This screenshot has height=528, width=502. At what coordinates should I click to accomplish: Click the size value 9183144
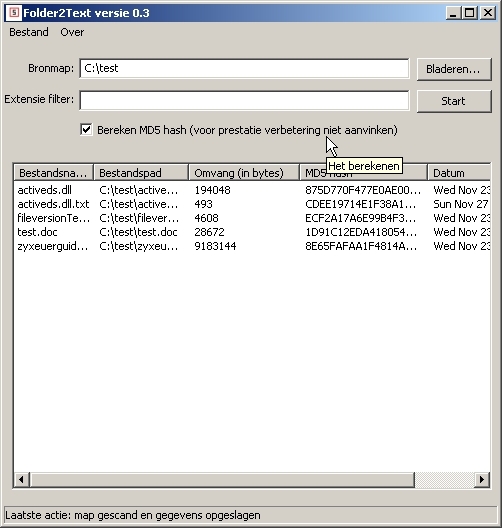tap(215, 246)
